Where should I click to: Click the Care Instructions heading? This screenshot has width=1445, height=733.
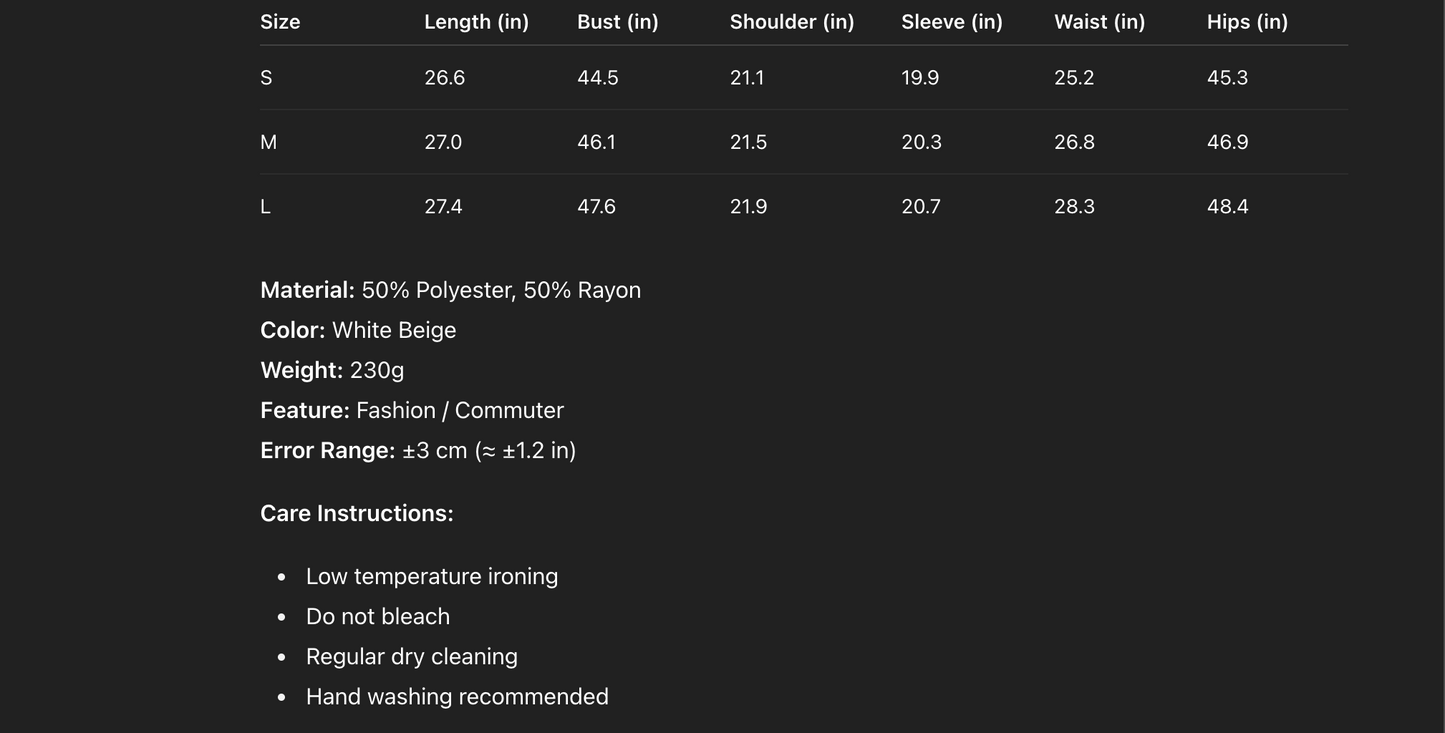click(357, 513)
